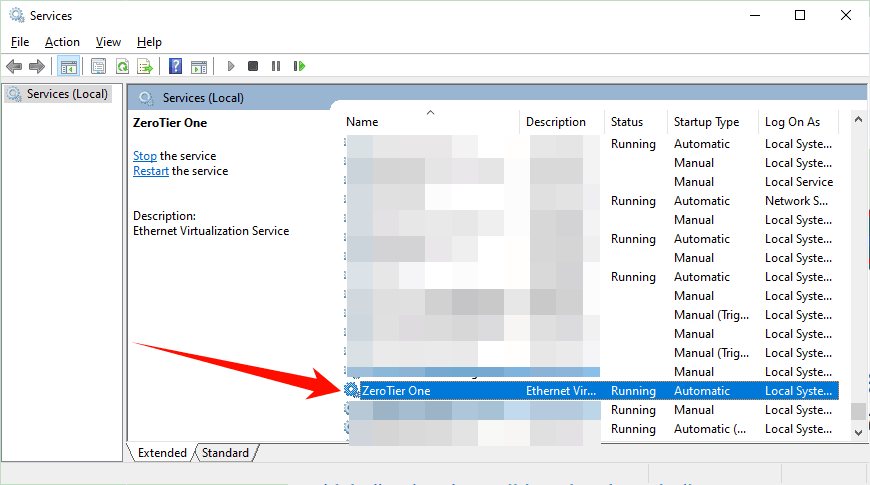
Task: Select Services (Local) in the console tree
Action: point(67,94)
